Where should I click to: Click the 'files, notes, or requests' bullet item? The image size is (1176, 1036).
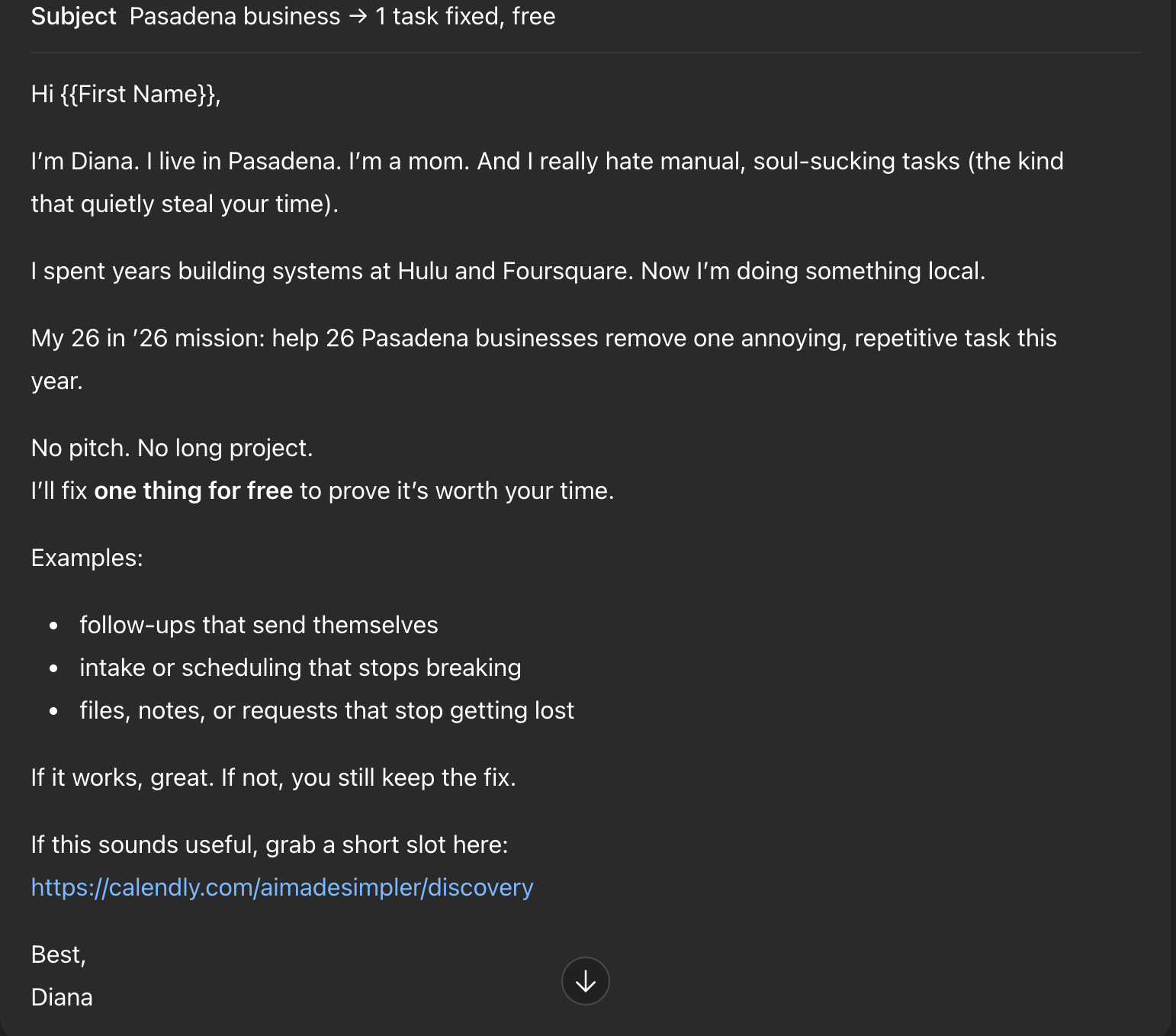click(x=326, y=710)
